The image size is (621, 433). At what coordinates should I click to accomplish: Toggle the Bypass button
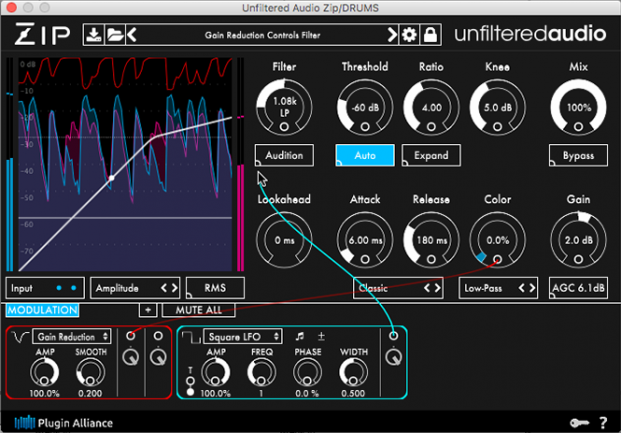coord(578,156)
